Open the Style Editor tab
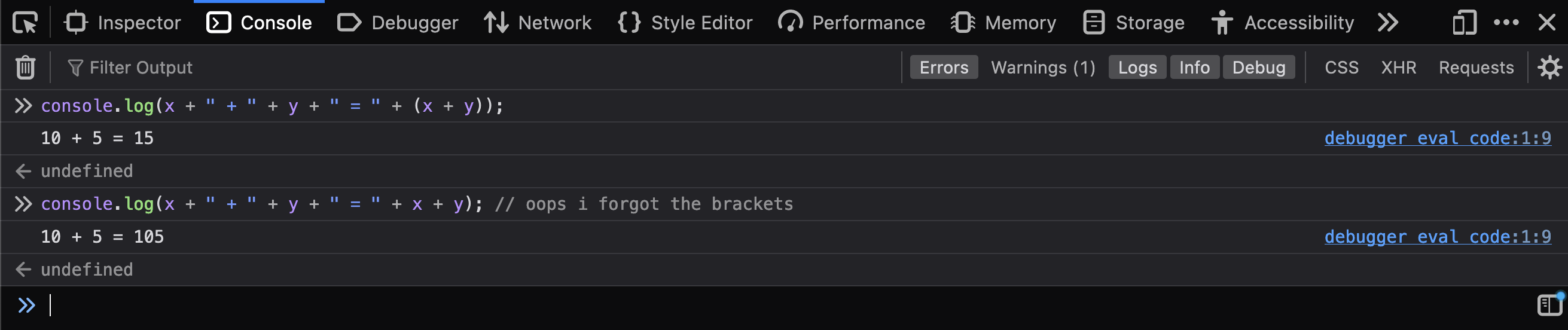The width and height of the screenshot is (1568, 330). (685, 23)
